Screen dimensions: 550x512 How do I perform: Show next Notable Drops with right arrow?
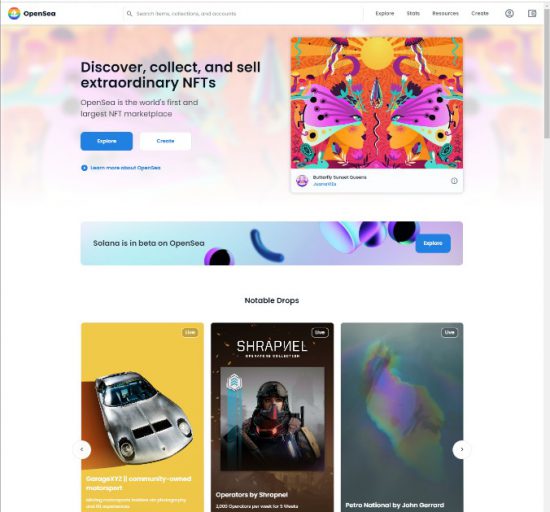(462, 449)
